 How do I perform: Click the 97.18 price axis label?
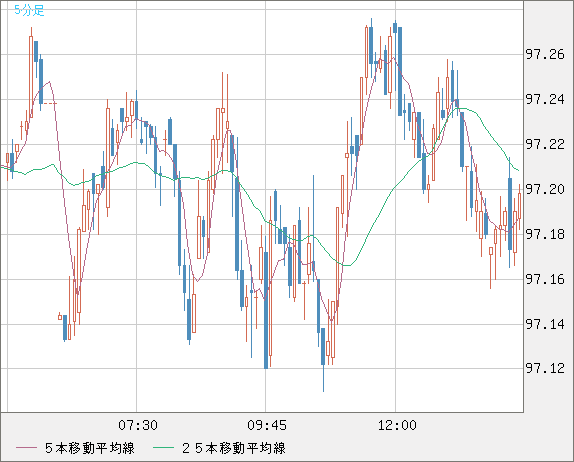coord(545,234)
